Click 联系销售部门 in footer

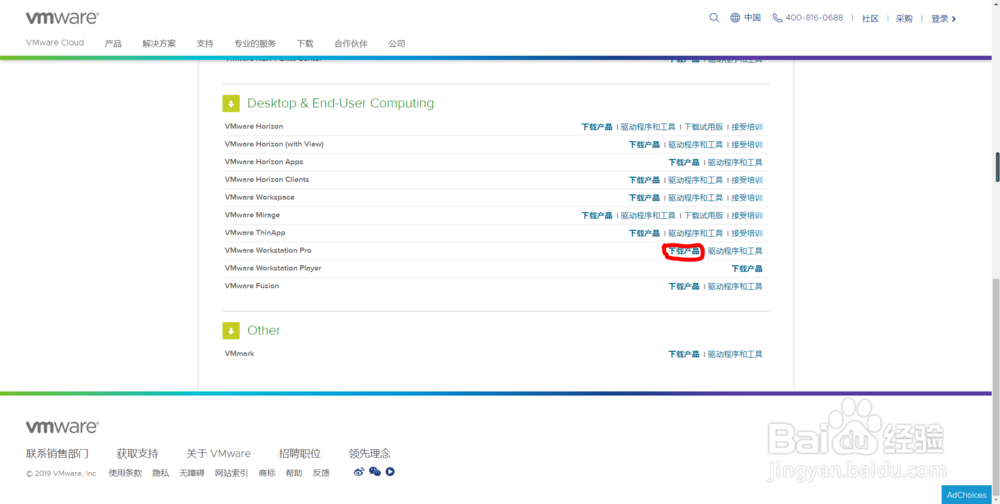click(x=57, y=454)
